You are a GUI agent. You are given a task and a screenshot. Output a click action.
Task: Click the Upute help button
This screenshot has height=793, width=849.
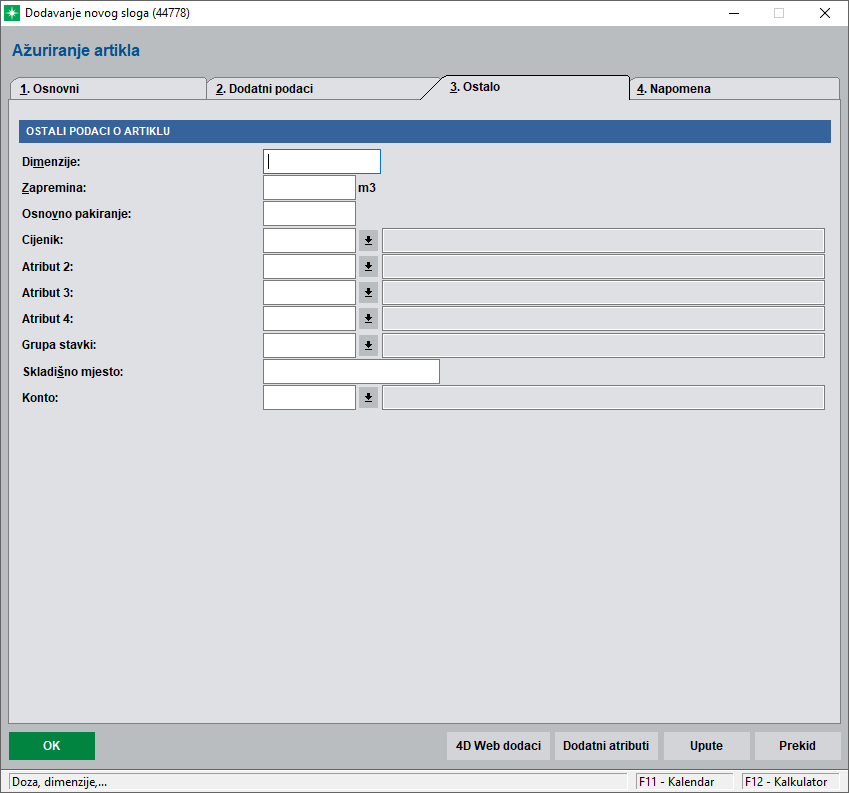point(707,746)
